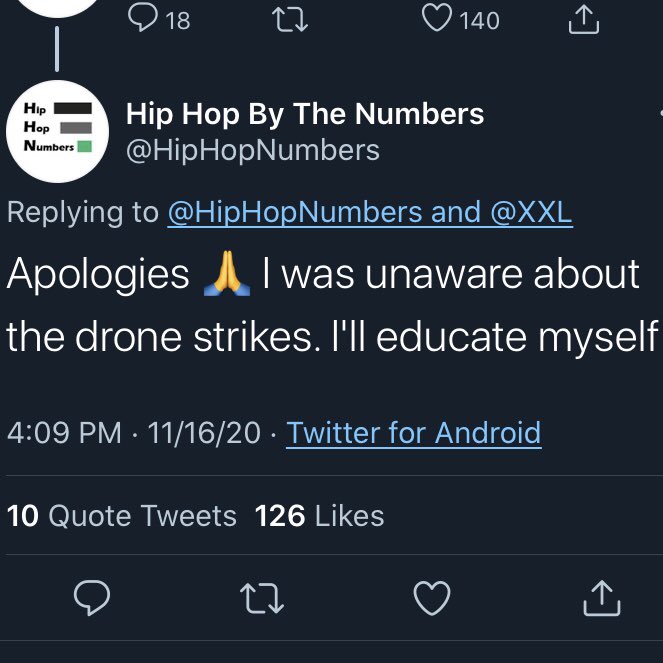Screen dimensions: 663x663
Task: Click the gray @HipHopNumbers handle under the name
Action: [x=252, y=151]
